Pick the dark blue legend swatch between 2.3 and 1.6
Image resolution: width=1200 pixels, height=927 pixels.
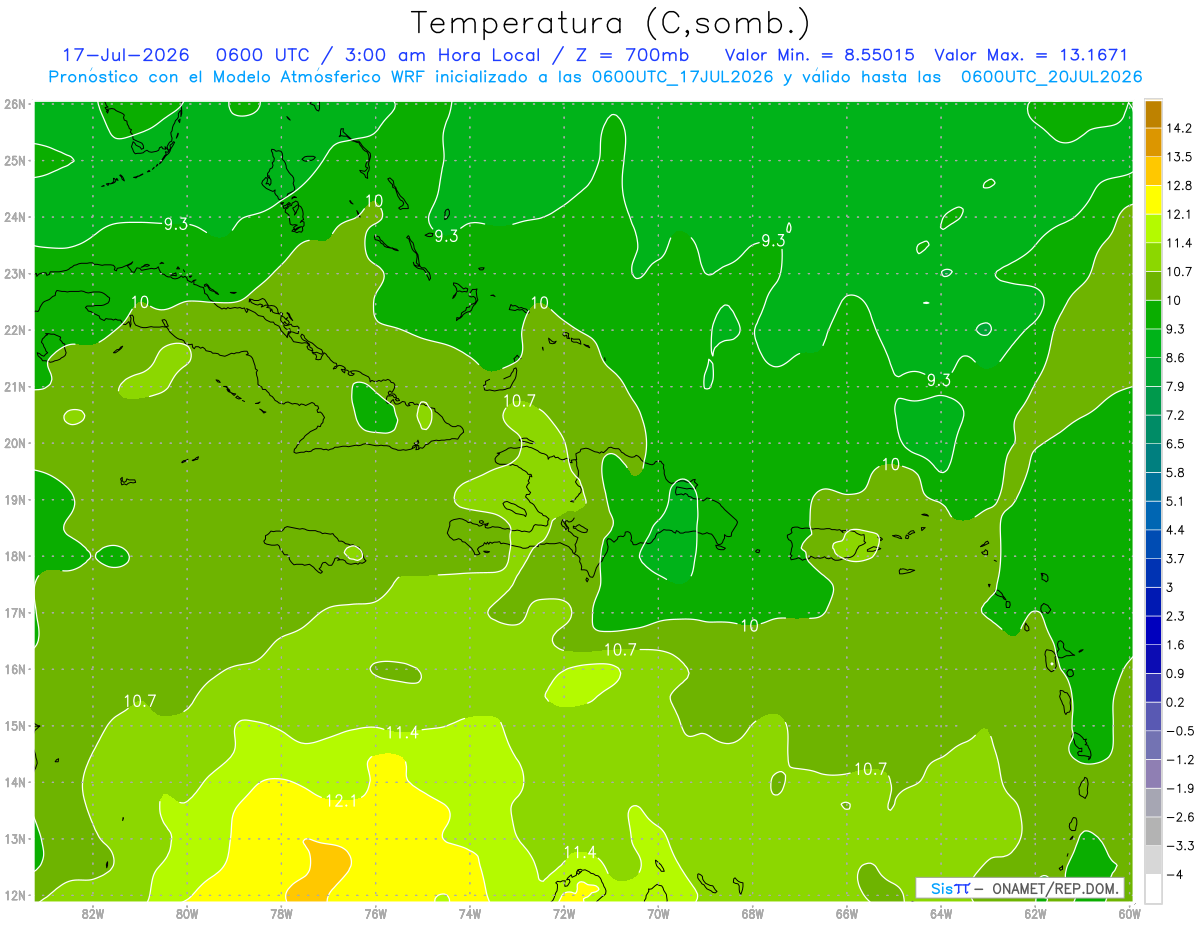pos(1153,630)
